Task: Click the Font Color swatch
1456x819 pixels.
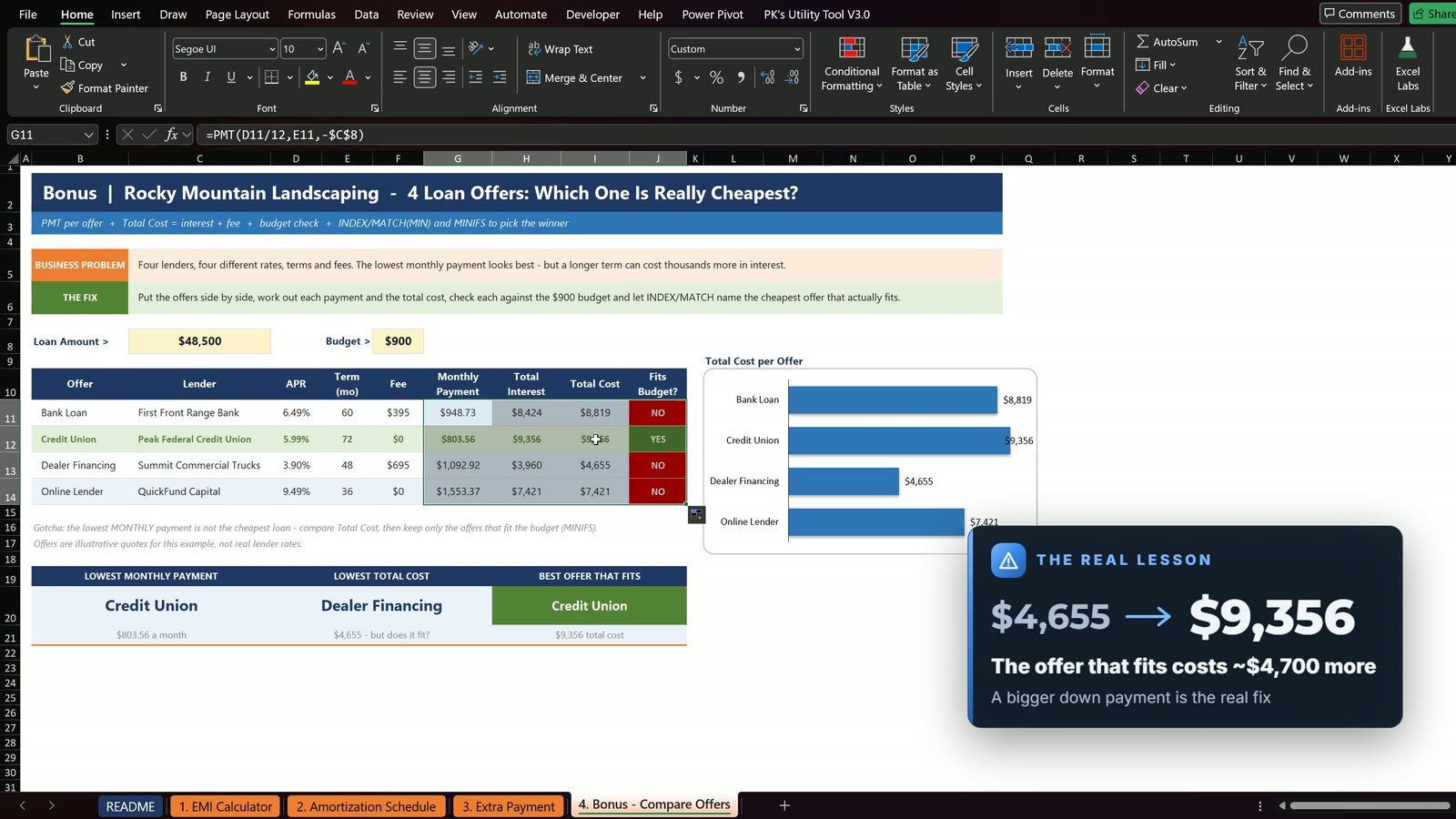Action: pos(349,77)
